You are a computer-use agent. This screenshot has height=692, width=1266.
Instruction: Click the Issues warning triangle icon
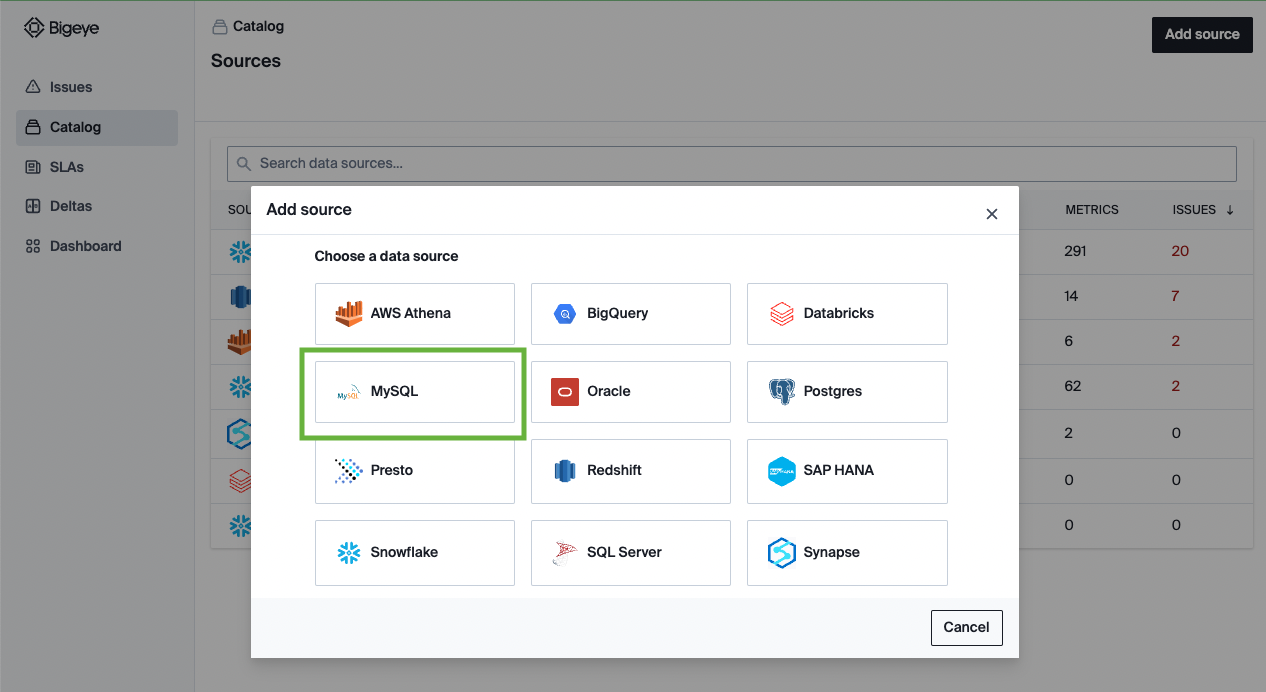[33, 87]
